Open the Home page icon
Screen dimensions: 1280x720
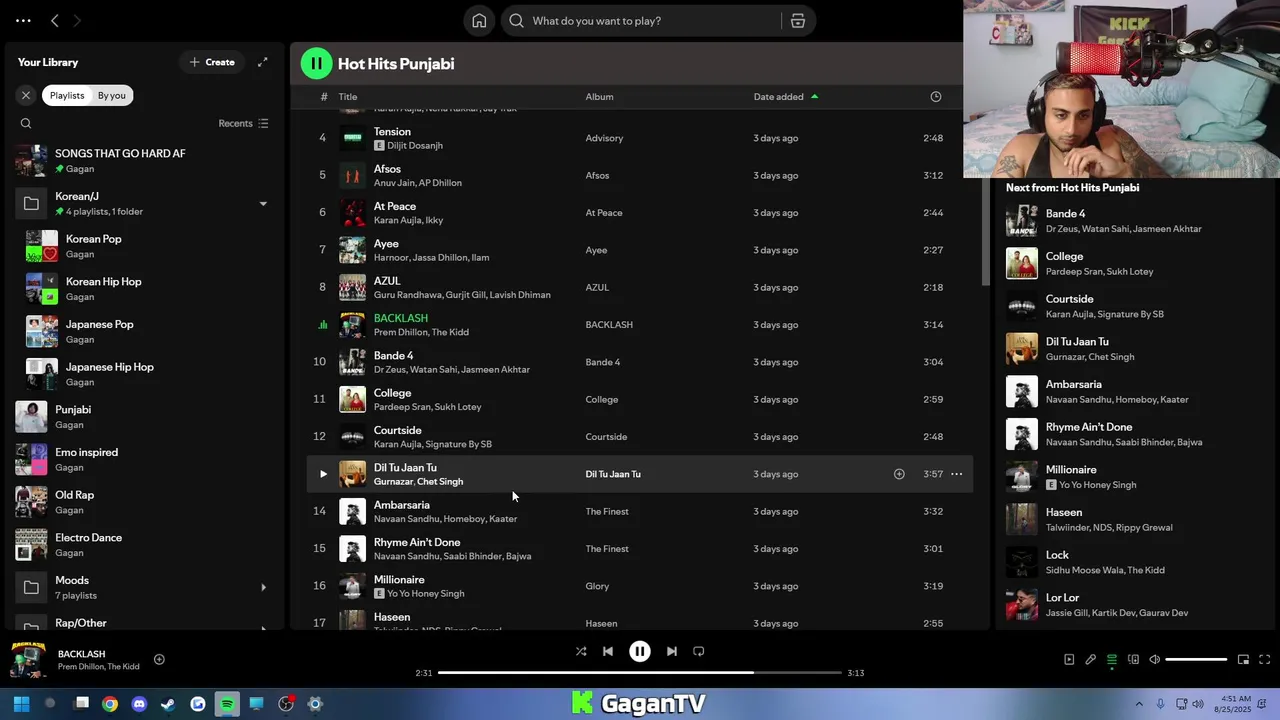pos(479,21)
